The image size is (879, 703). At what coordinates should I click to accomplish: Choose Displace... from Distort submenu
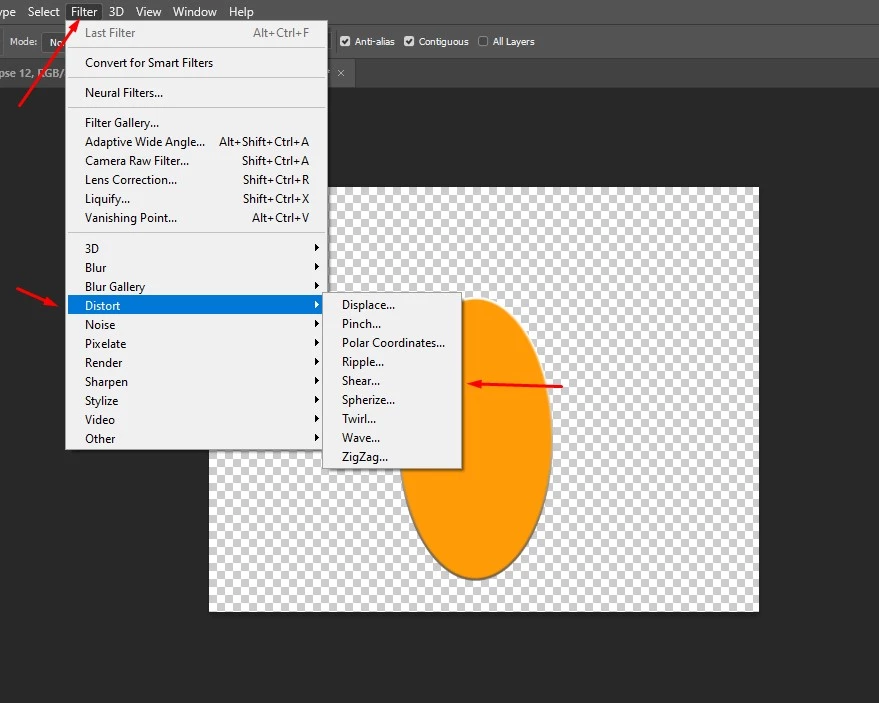point(392,305)
